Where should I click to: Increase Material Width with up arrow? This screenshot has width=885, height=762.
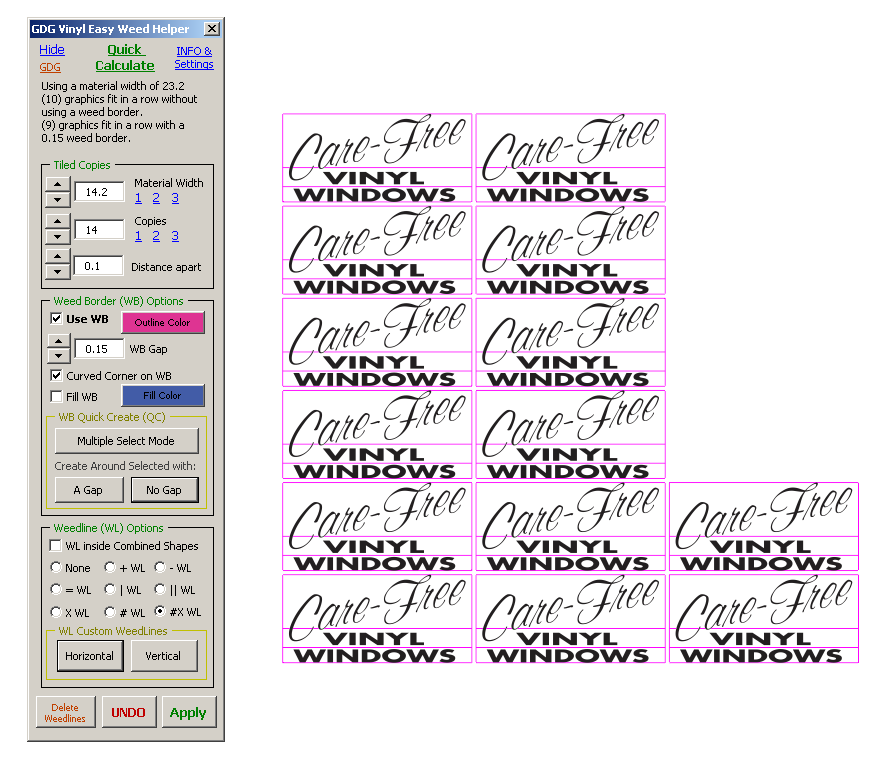coord(58,184)
